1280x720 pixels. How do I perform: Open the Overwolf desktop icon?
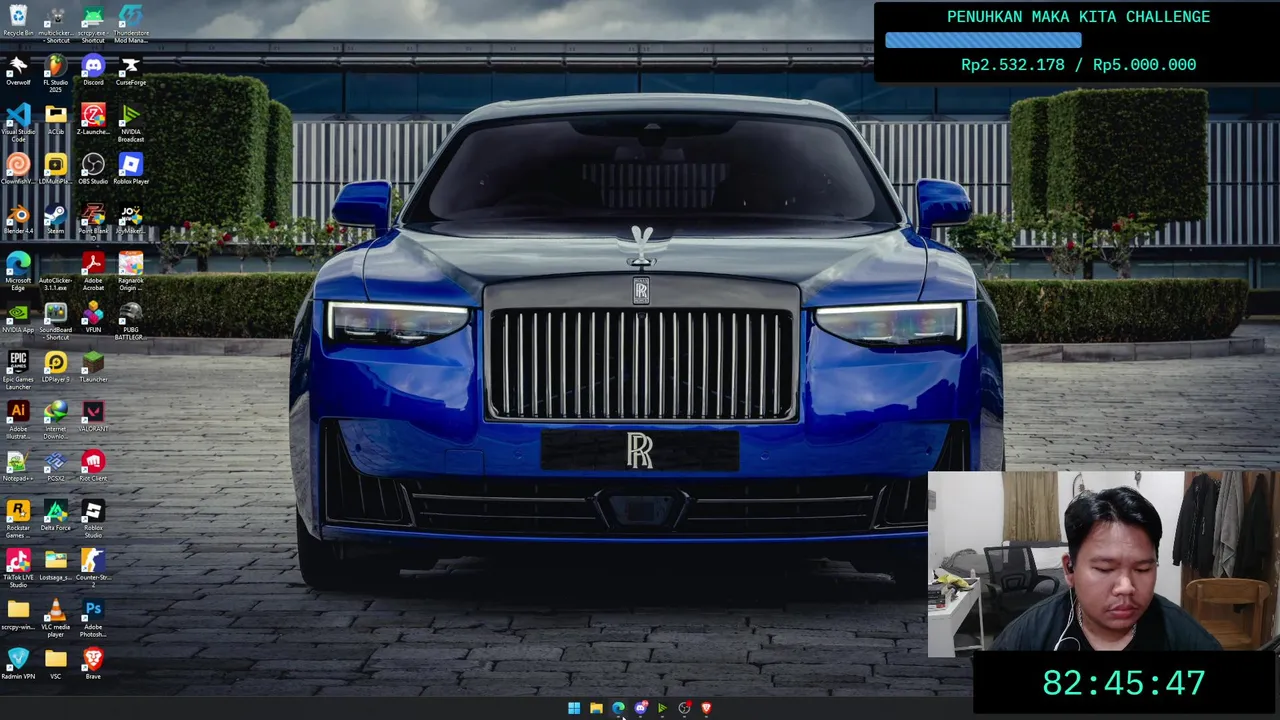[18, 70]
